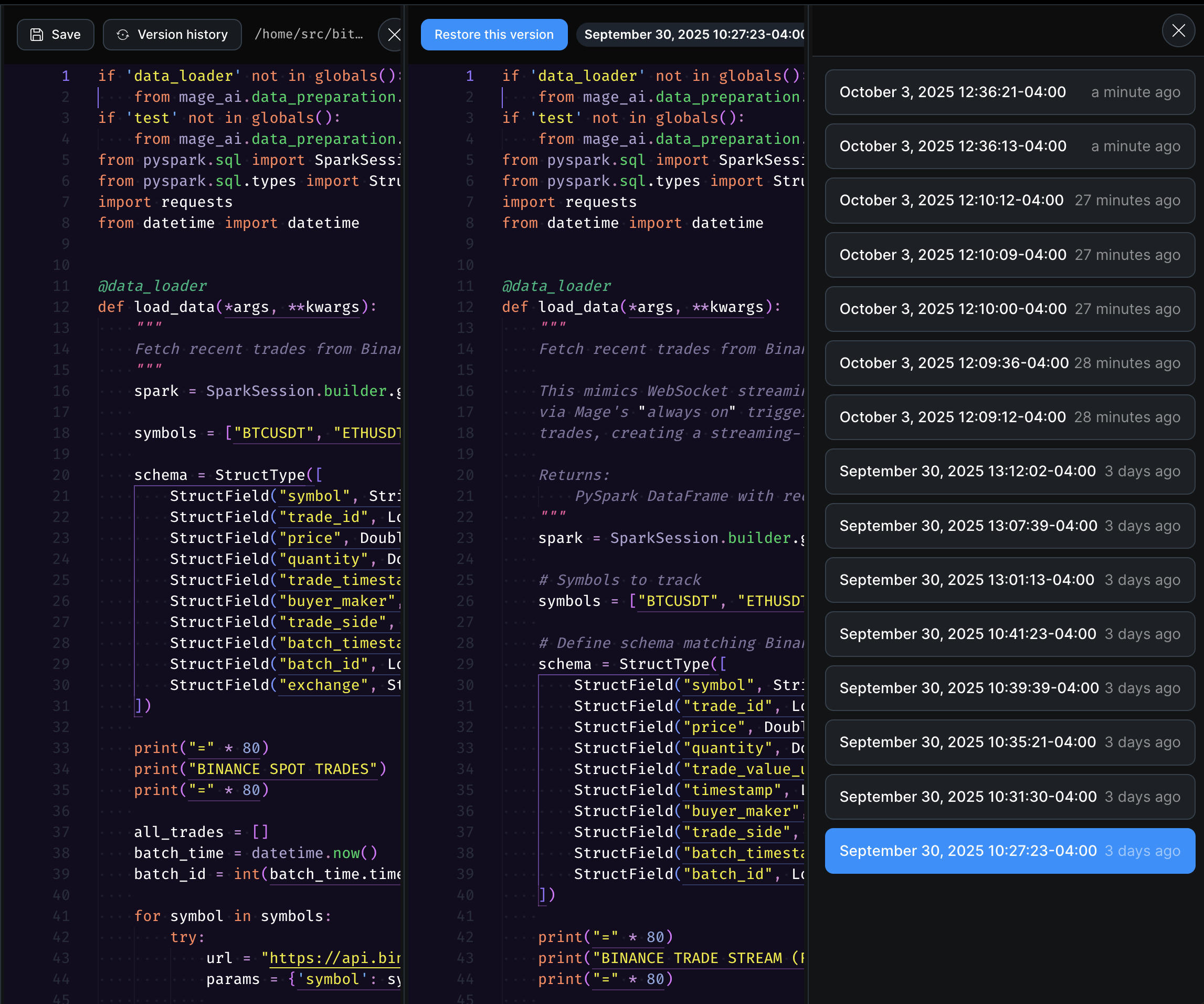Screen dimensions: 1204x1004
Task: Click Restore this version button
Action: point(494,35)
